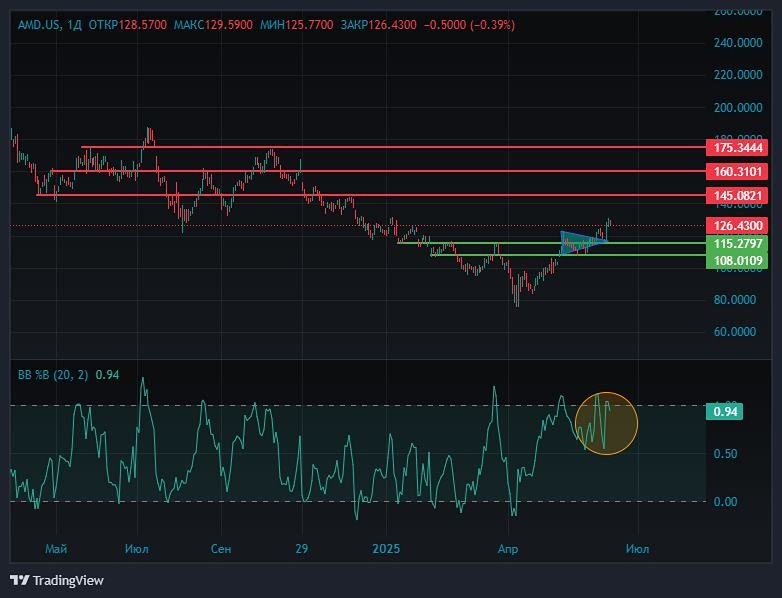Click the Май label on time axis
This screenshot has height=598, width=782.
tap(55, 548)
